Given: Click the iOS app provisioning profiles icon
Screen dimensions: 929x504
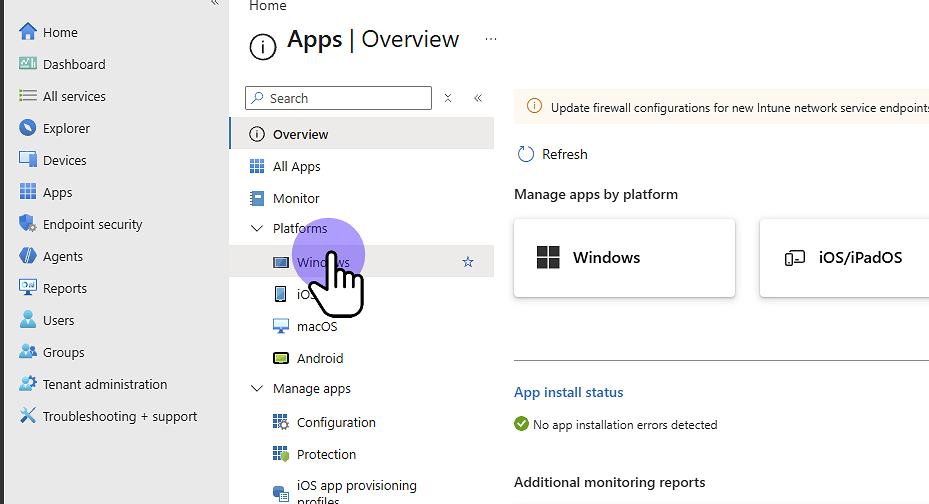Looking at the screenshot, I should tap(280, 492).
